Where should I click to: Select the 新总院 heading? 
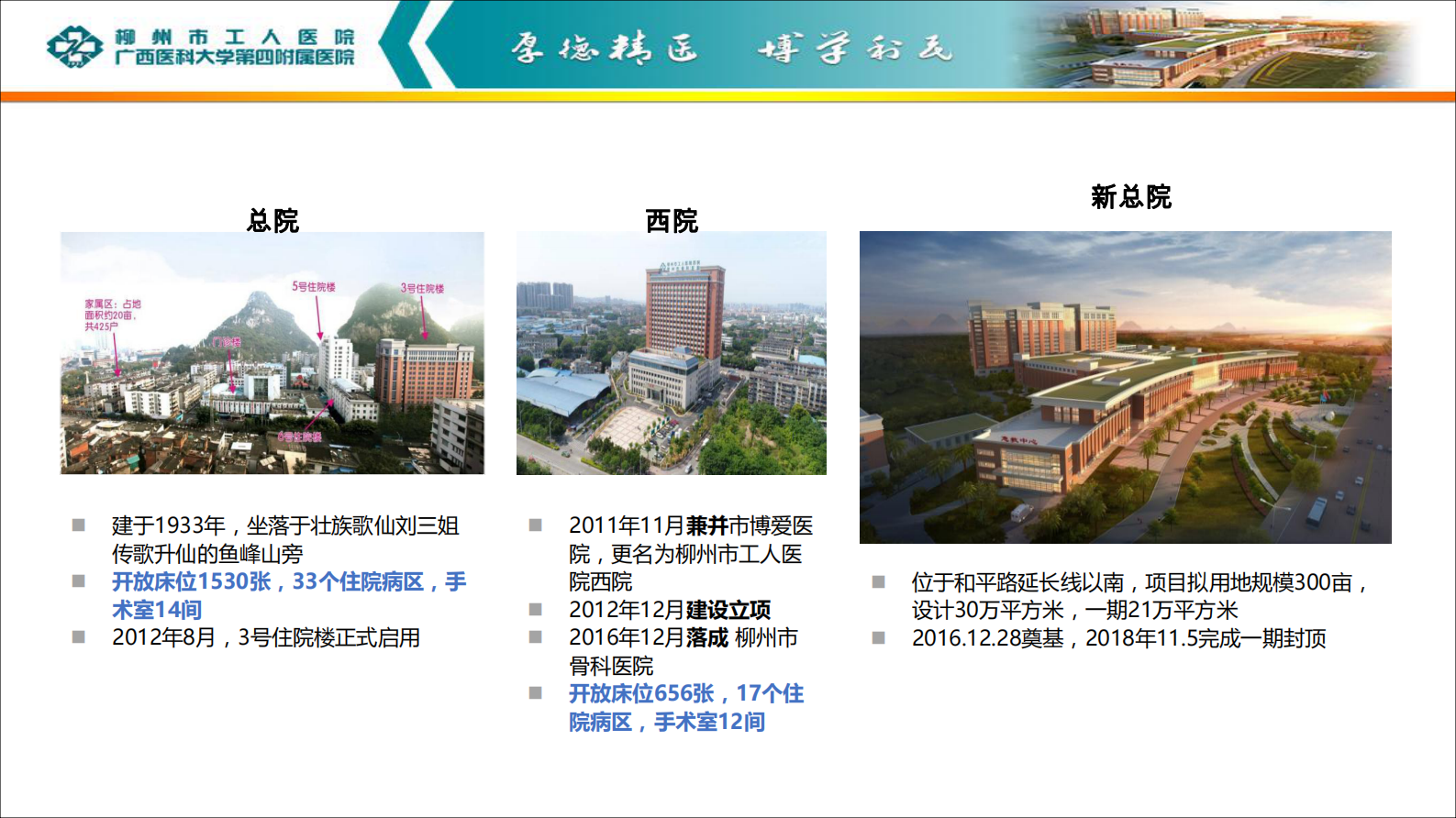pyautogui.click(x=1131, y=196)
